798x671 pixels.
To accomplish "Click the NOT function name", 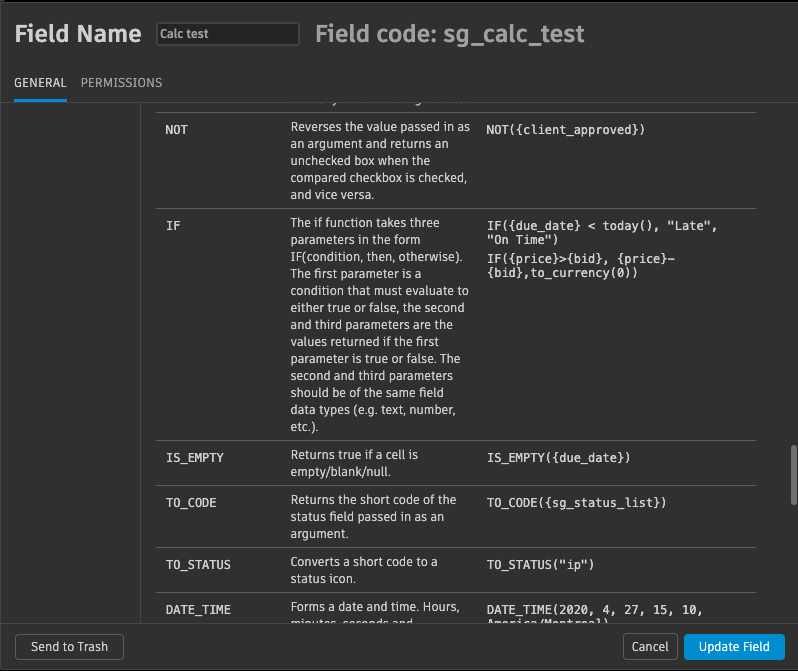I will [177, 130].
